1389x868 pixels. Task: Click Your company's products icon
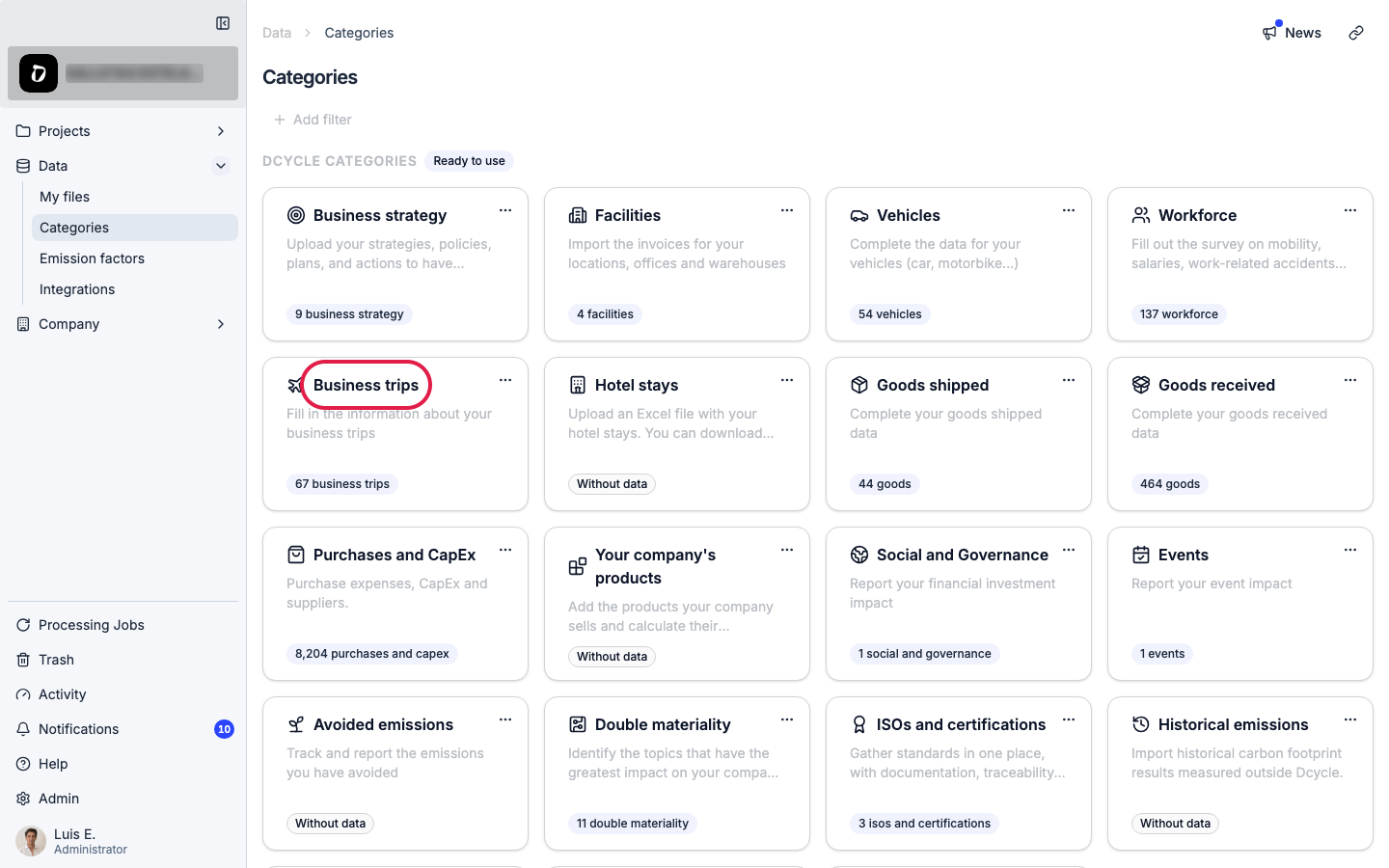[x=578, y=566]
